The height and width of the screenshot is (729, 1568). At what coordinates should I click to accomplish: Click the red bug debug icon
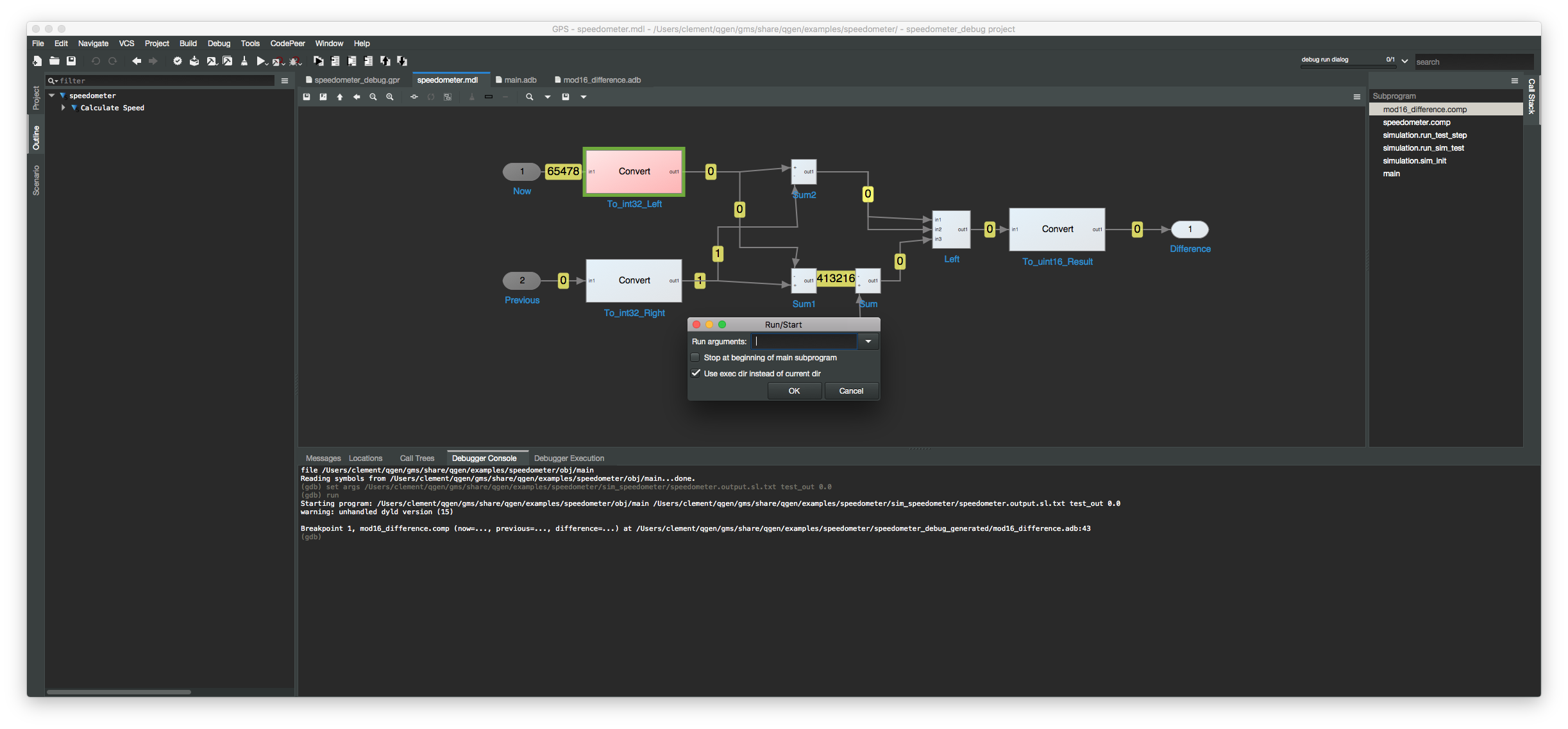[x=294, y=61]
